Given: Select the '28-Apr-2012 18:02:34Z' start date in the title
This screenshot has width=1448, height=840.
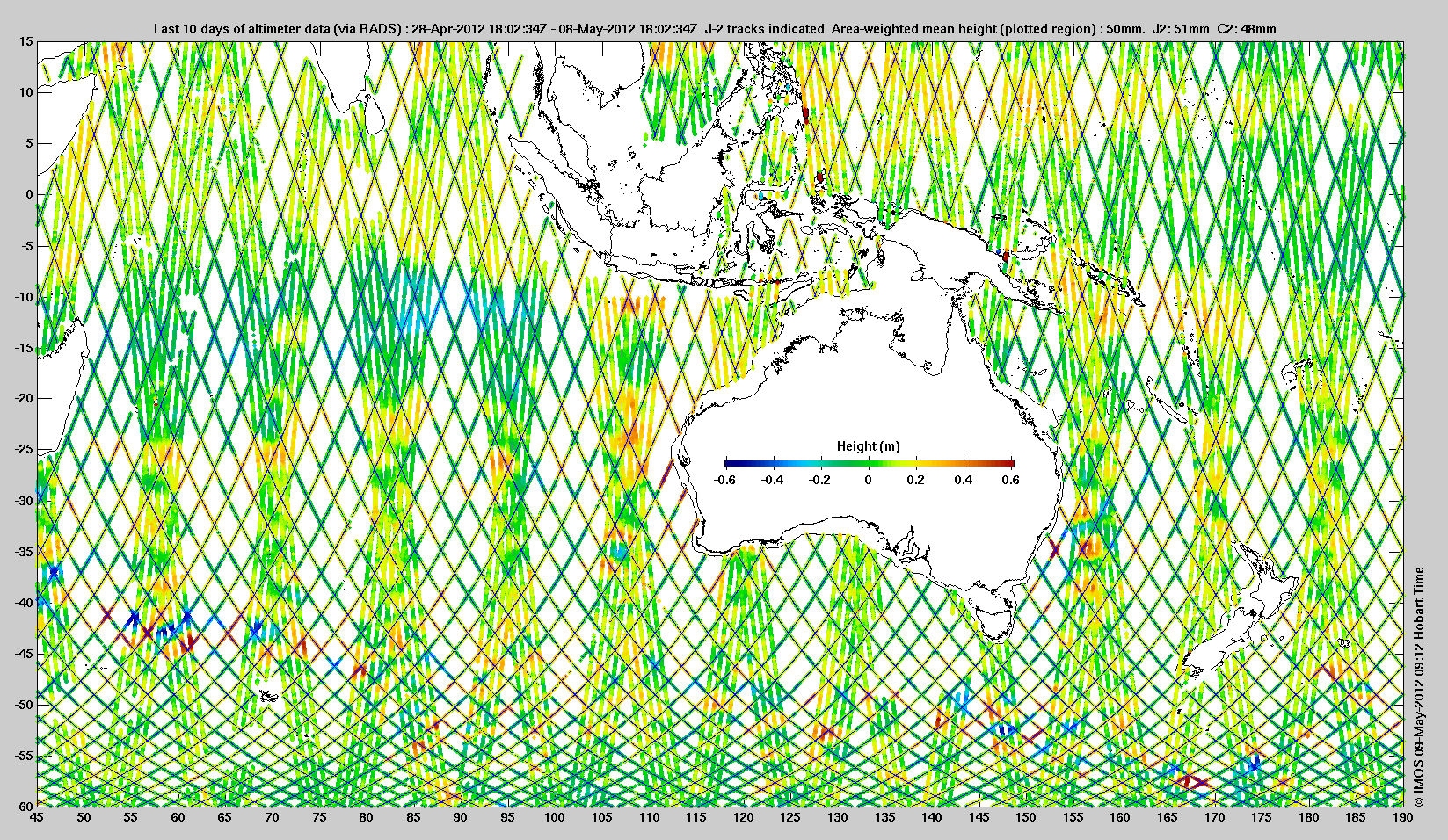Looking at the screenshot, I should pos(479,29).
